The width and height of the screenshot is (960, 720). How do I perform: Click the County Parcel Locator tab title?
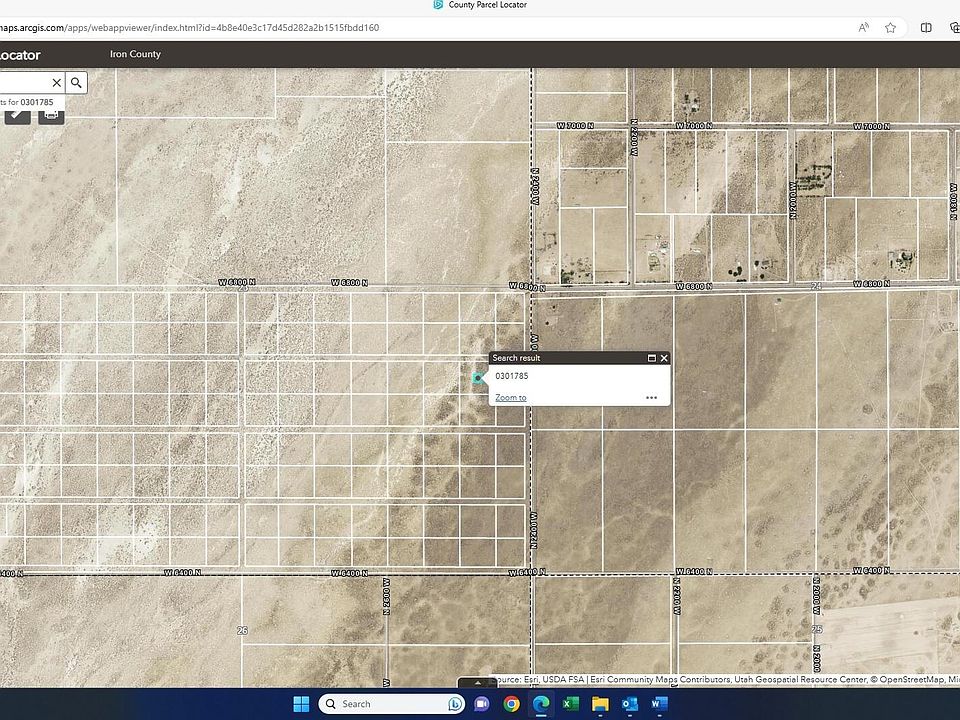(x=487, y=5)
